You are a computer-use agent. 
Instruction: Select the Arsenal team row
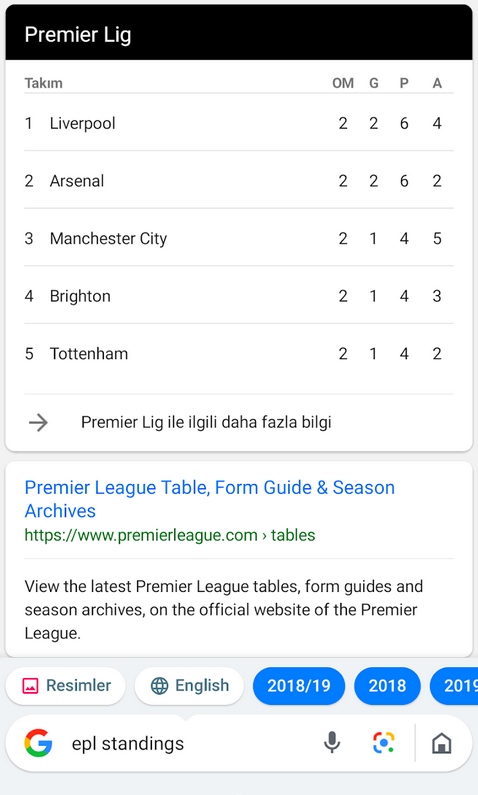tap(239, 181)
